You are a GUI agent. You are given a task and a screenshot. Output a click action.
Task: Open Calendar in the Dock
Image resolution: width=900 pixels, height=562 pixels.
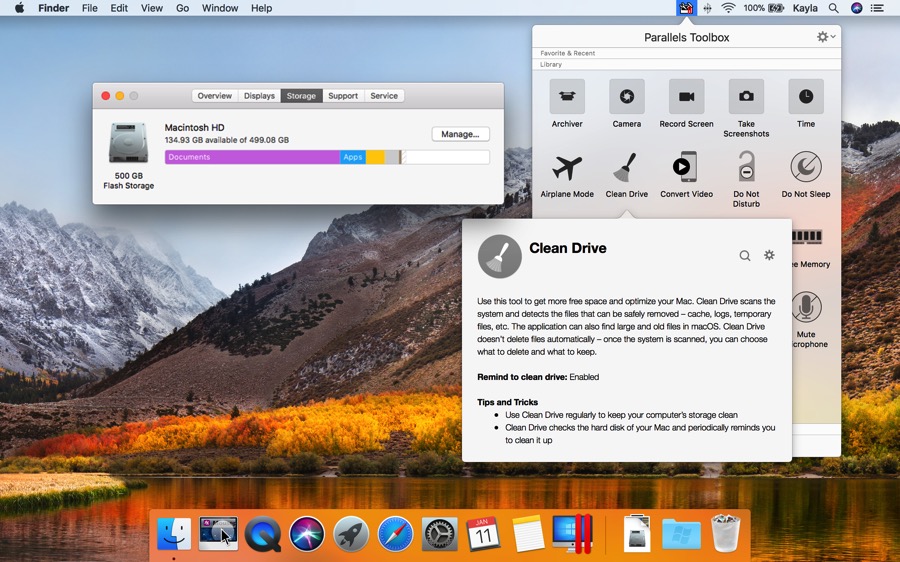483,534
